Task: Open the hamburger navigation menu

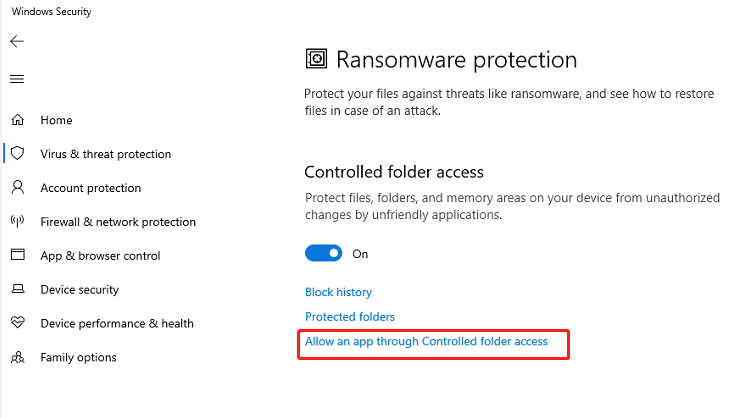Action: coord(17,79)
